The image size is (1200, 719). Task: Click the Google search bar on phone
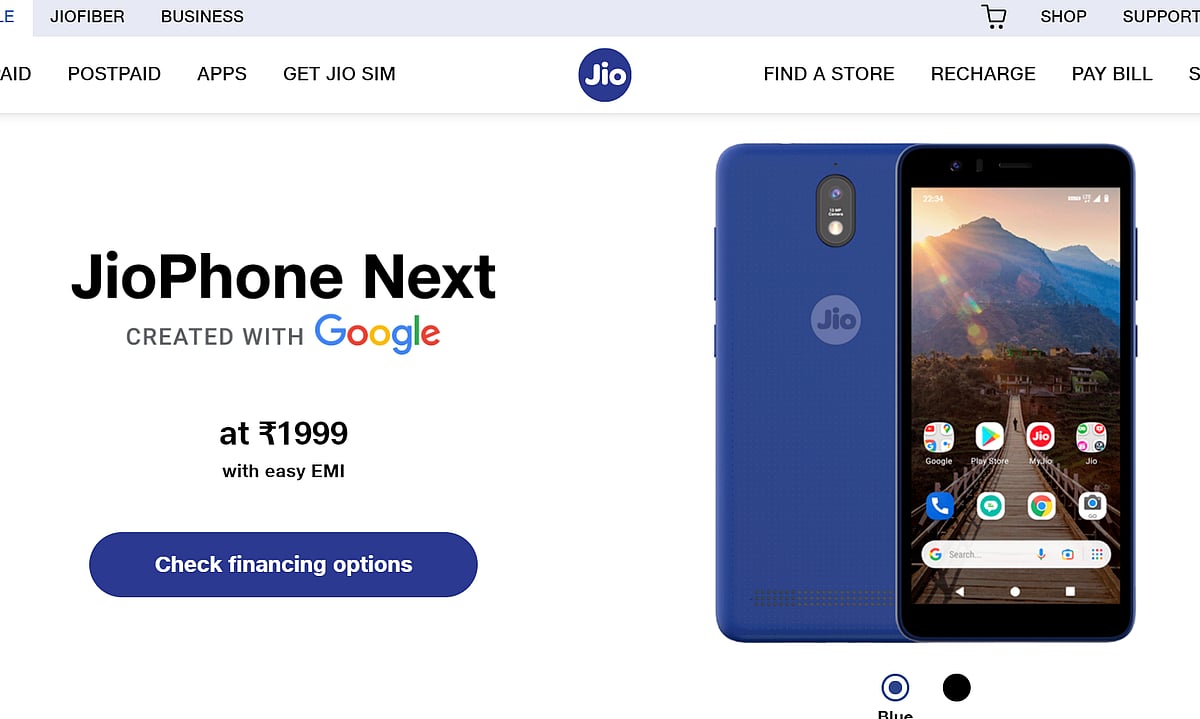coord(1015,554)
